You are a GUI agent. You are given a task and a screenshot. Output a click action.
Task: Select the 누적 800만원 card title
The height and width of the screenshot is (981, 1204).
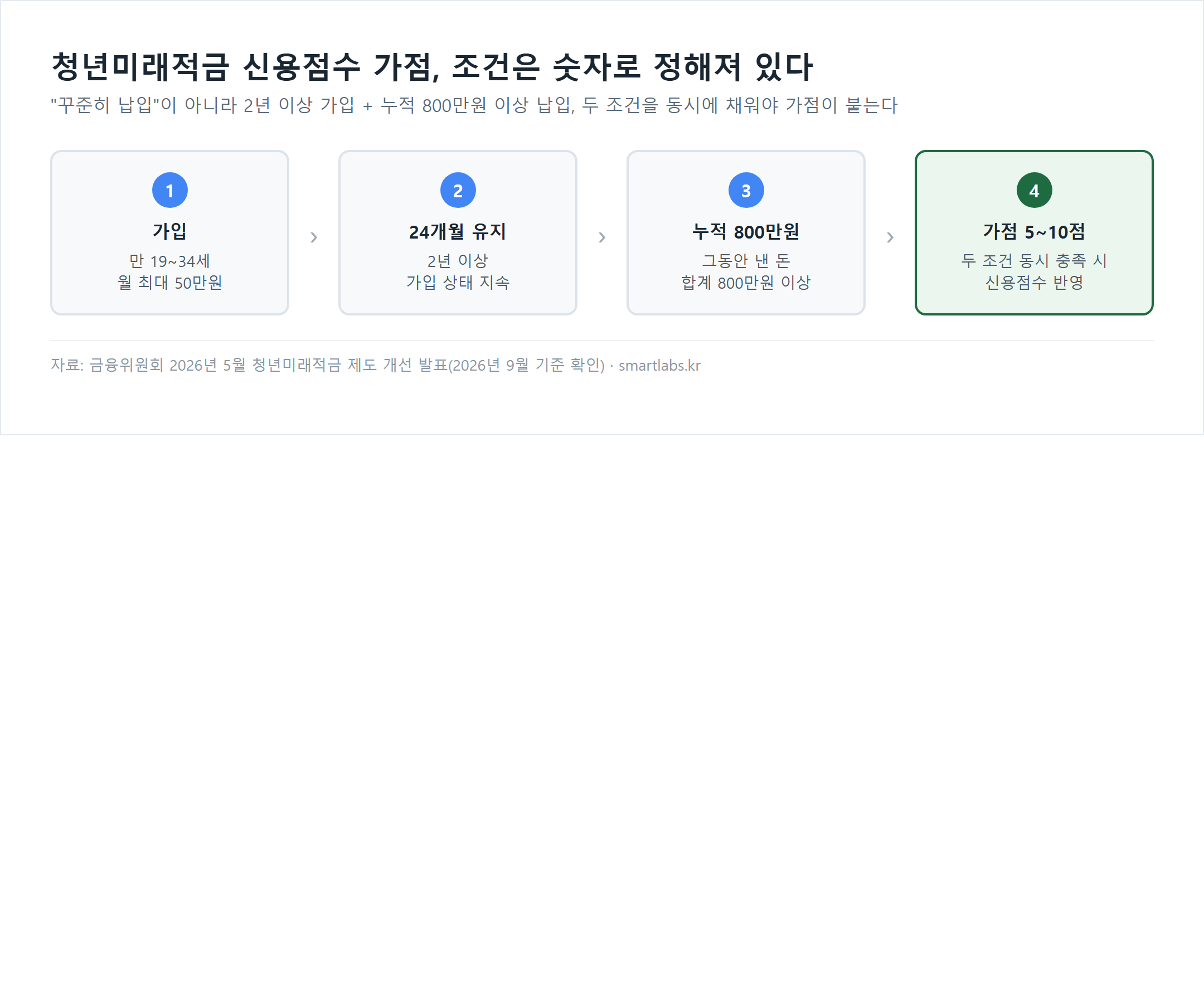pyautogui.click(x=746, y=231)
